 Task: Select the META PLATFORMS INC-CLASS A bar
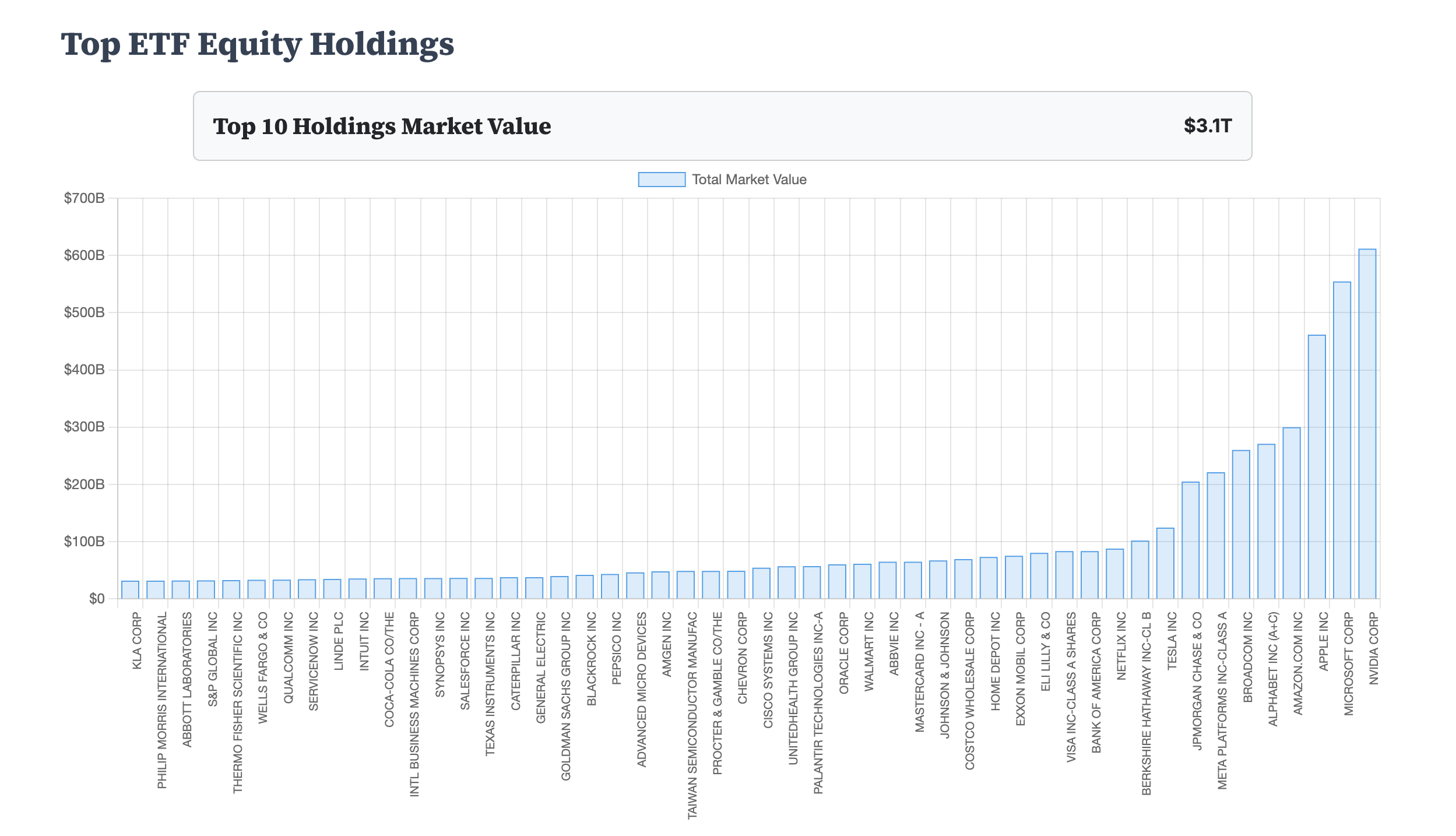1215,535
